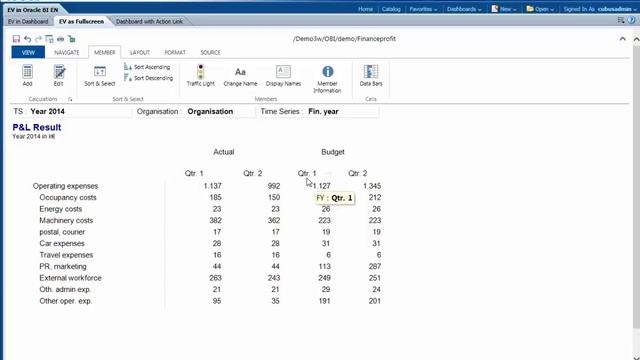Select the Oth. admin exp. row label
The height and width of the screenshot is (360, 640).
tap(65, 289)
